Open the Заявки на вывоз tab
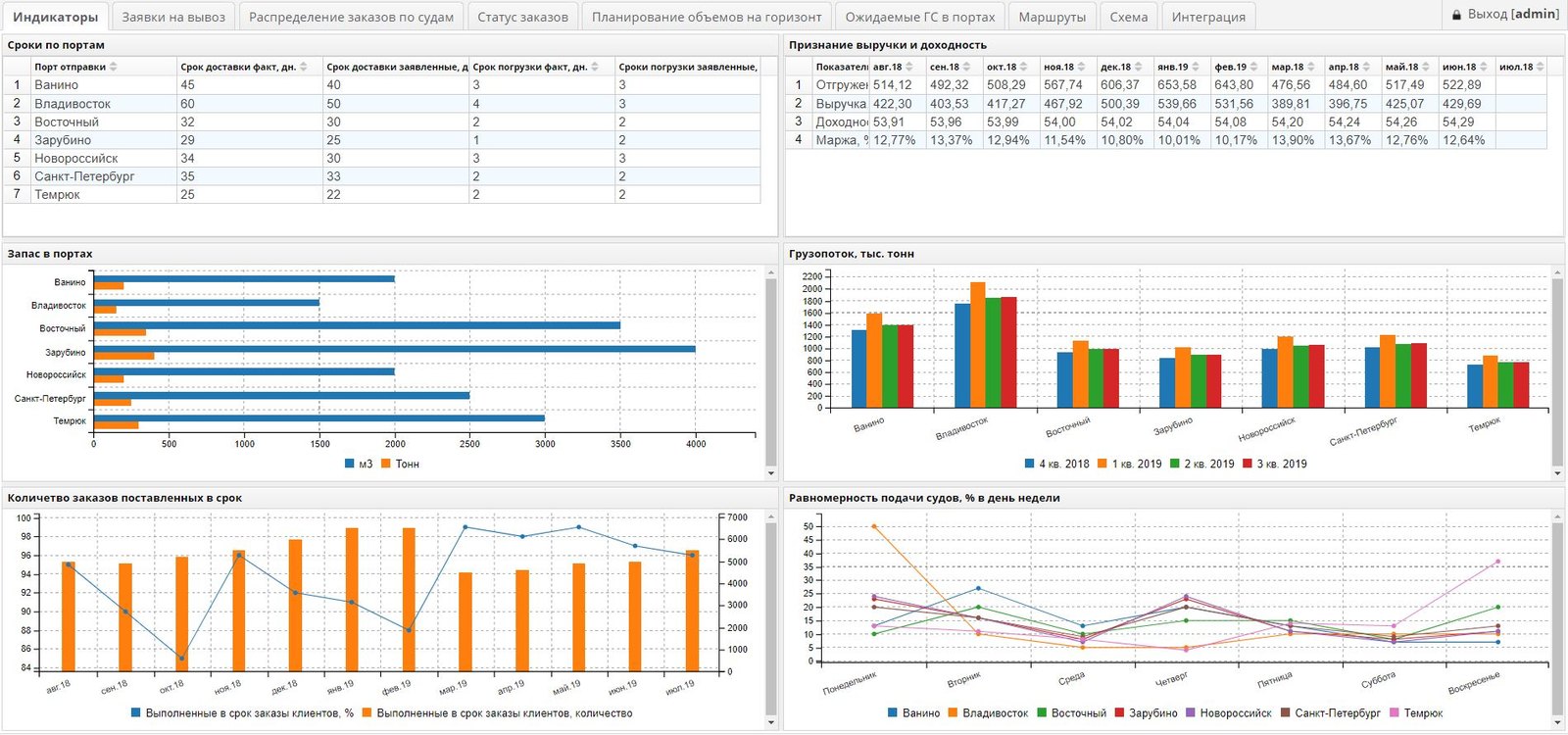This screenshot has width=1568, height=735. point(173,17)
